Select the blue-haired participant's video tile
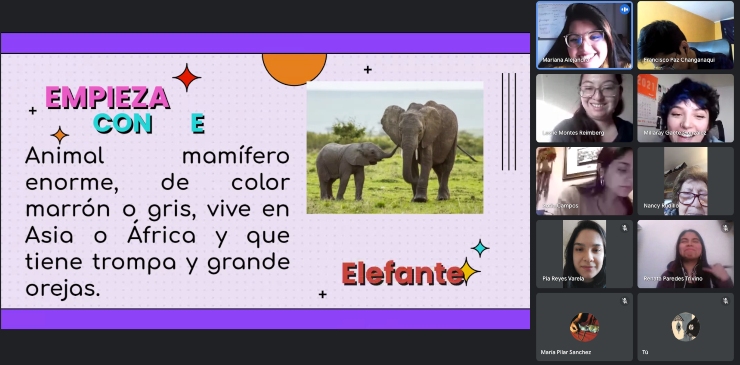Viewport: 740px width, 365px height. 685,108
